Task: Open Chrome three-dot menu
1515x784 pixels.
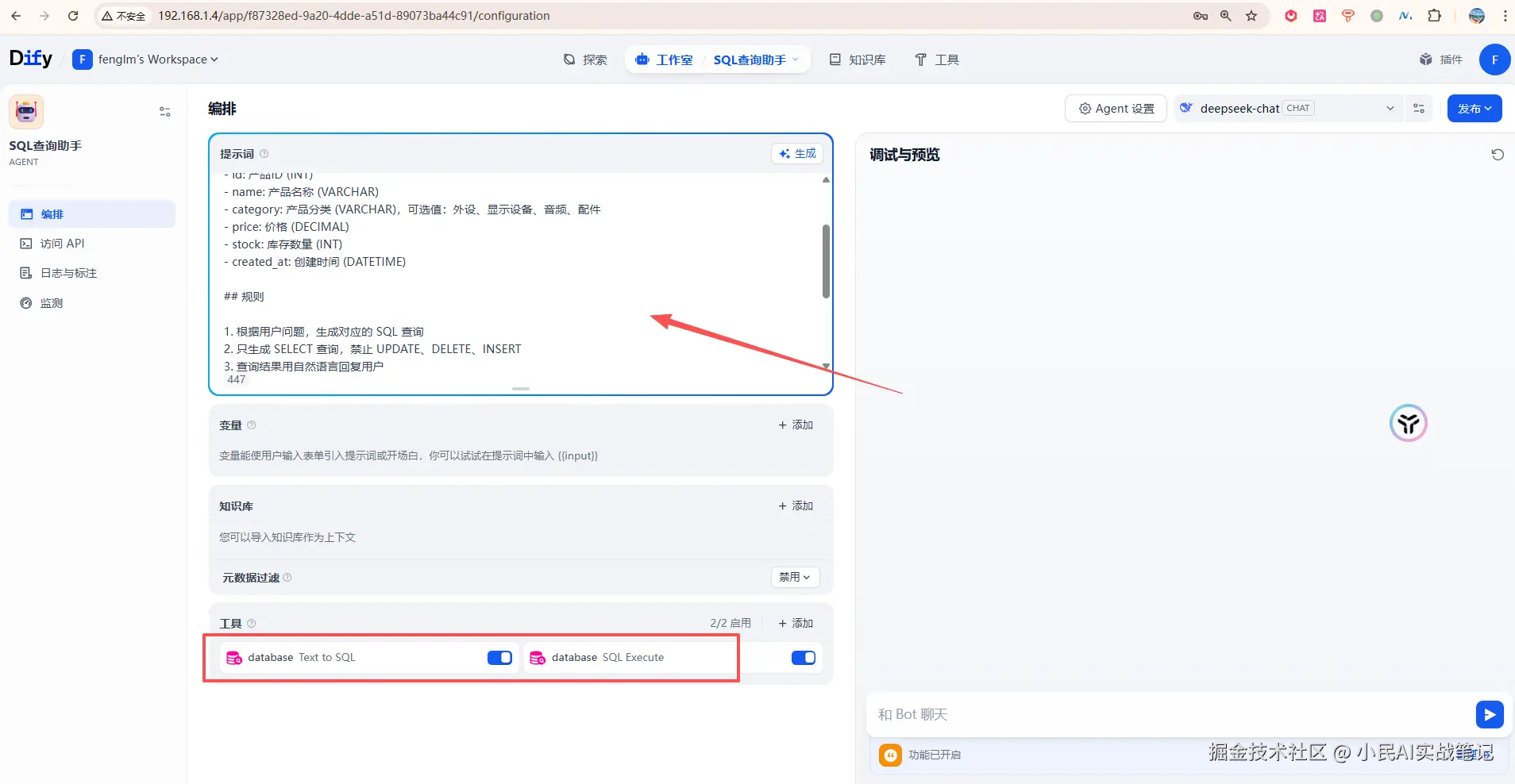Action: coord(1505,16)
